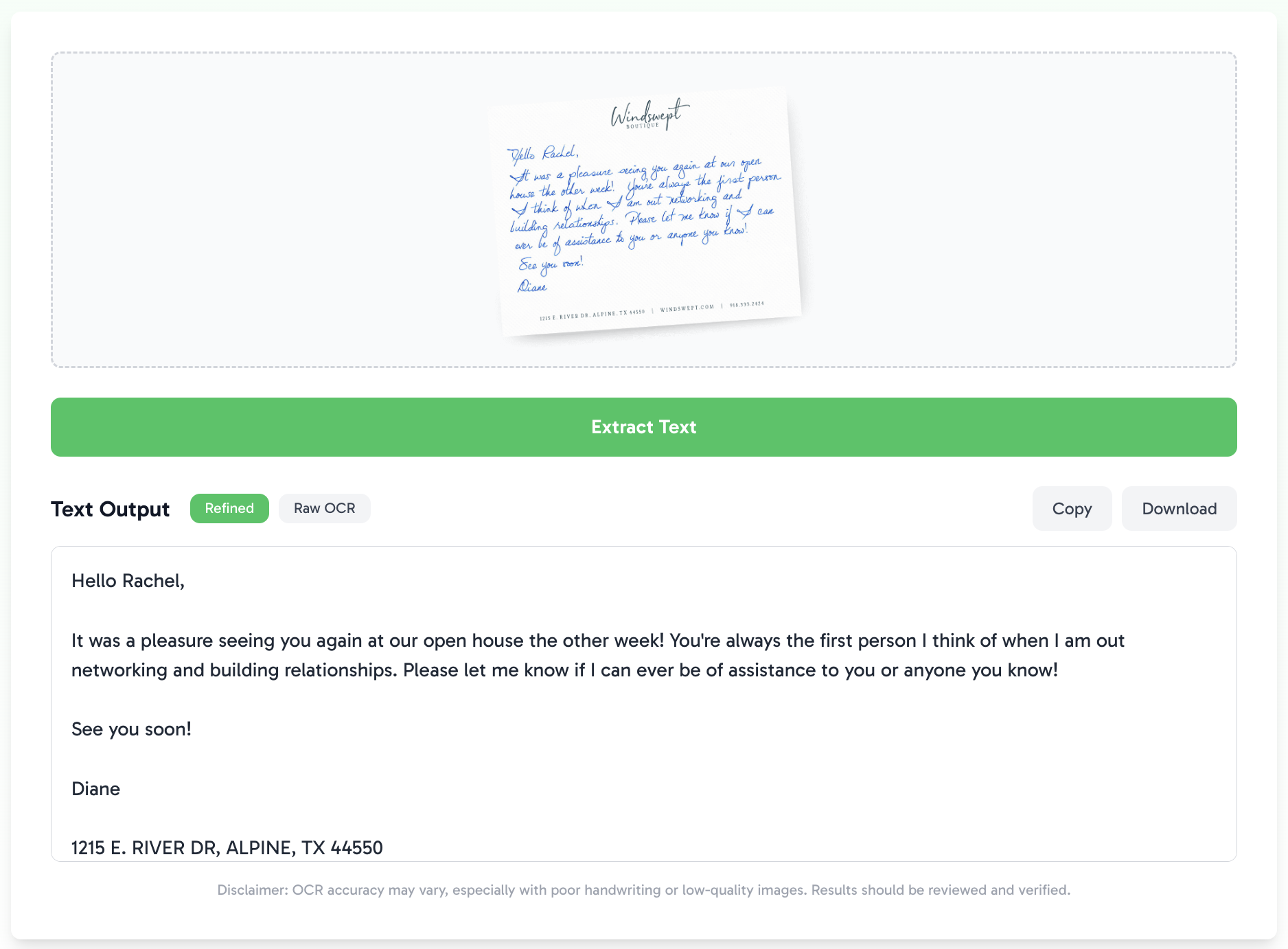The image size is (1288, 949).
Task: Copy the extracted text output
Action: tap(1071, 508)
